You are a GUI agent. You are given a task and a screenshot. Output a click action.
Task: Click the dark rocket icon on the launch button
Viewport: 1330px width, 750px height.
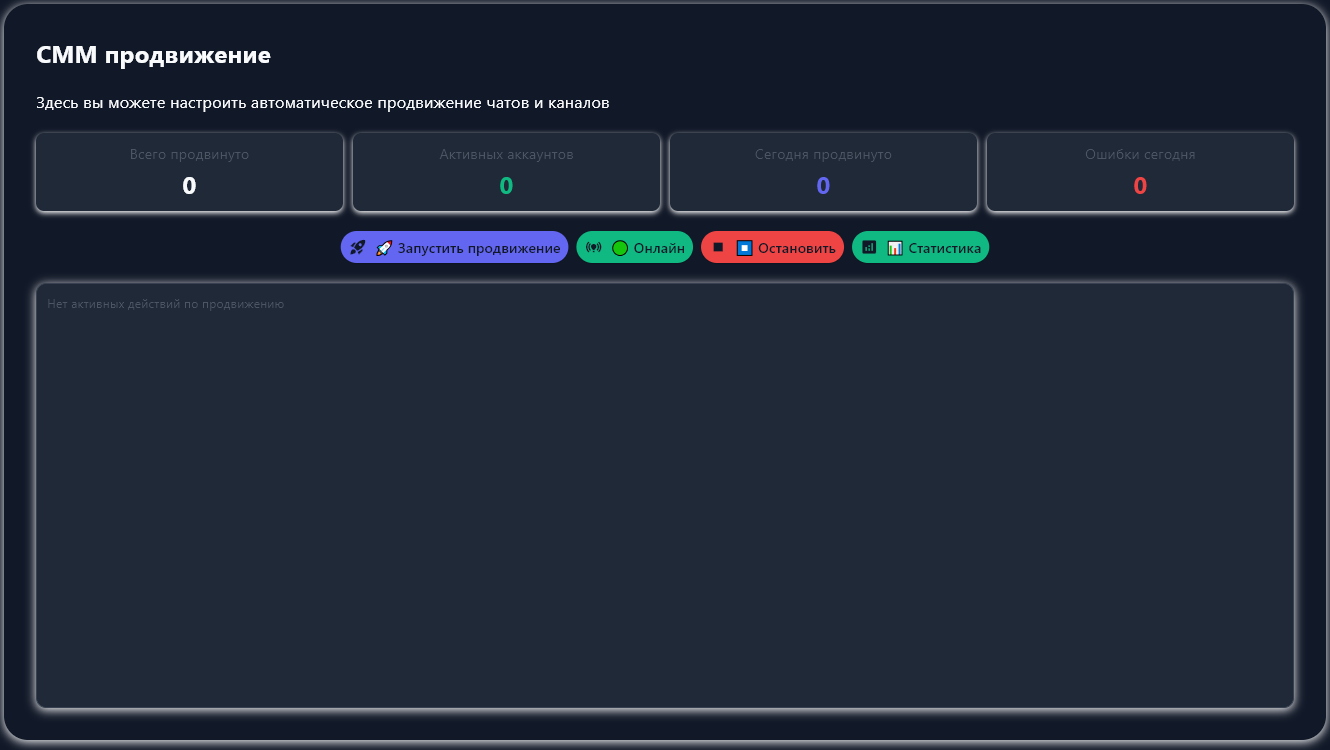pyautogui.click(x=358, y=247)
